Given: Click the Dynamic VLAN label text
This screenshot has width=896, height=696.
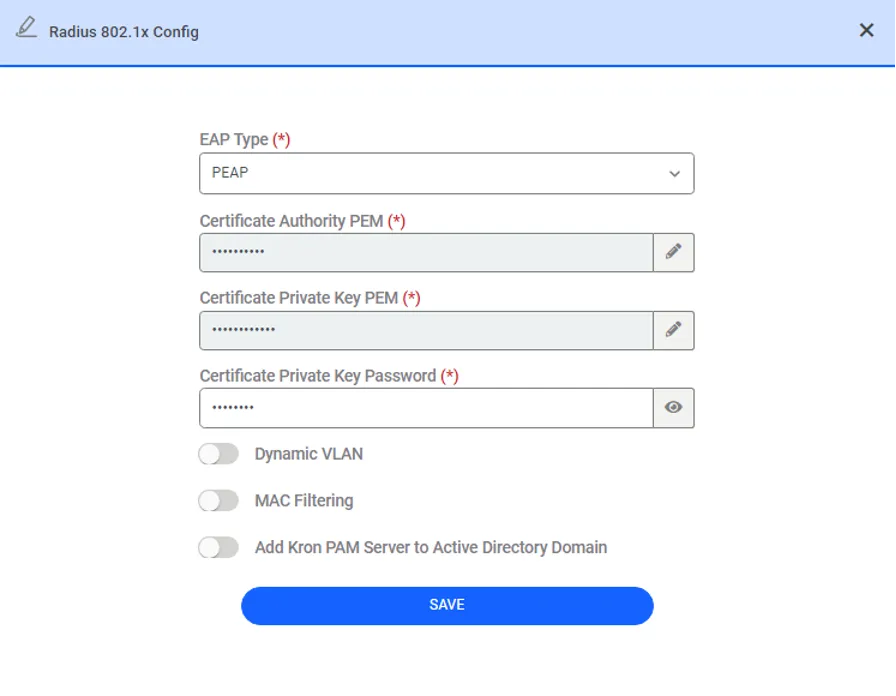Looking at the screenshot, I should (x=309, y=454).
